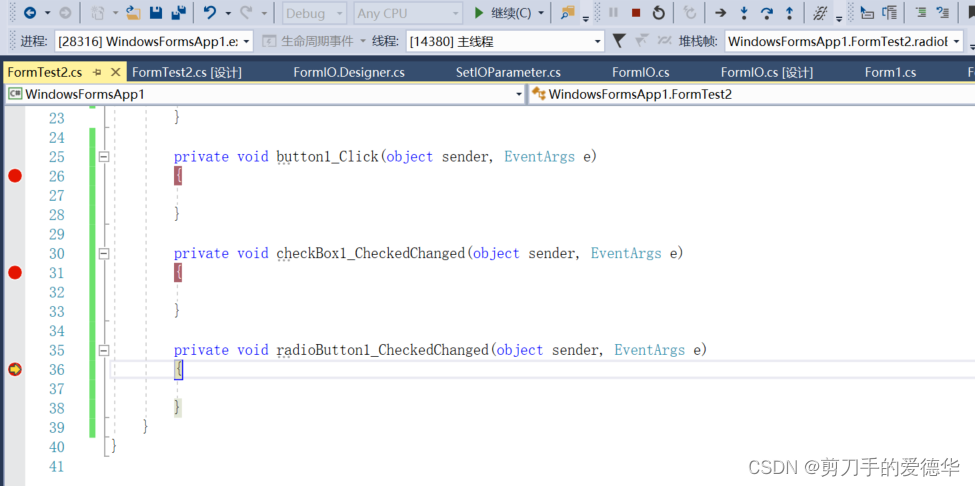Click the thread filter funnel icon

point(618,42)
